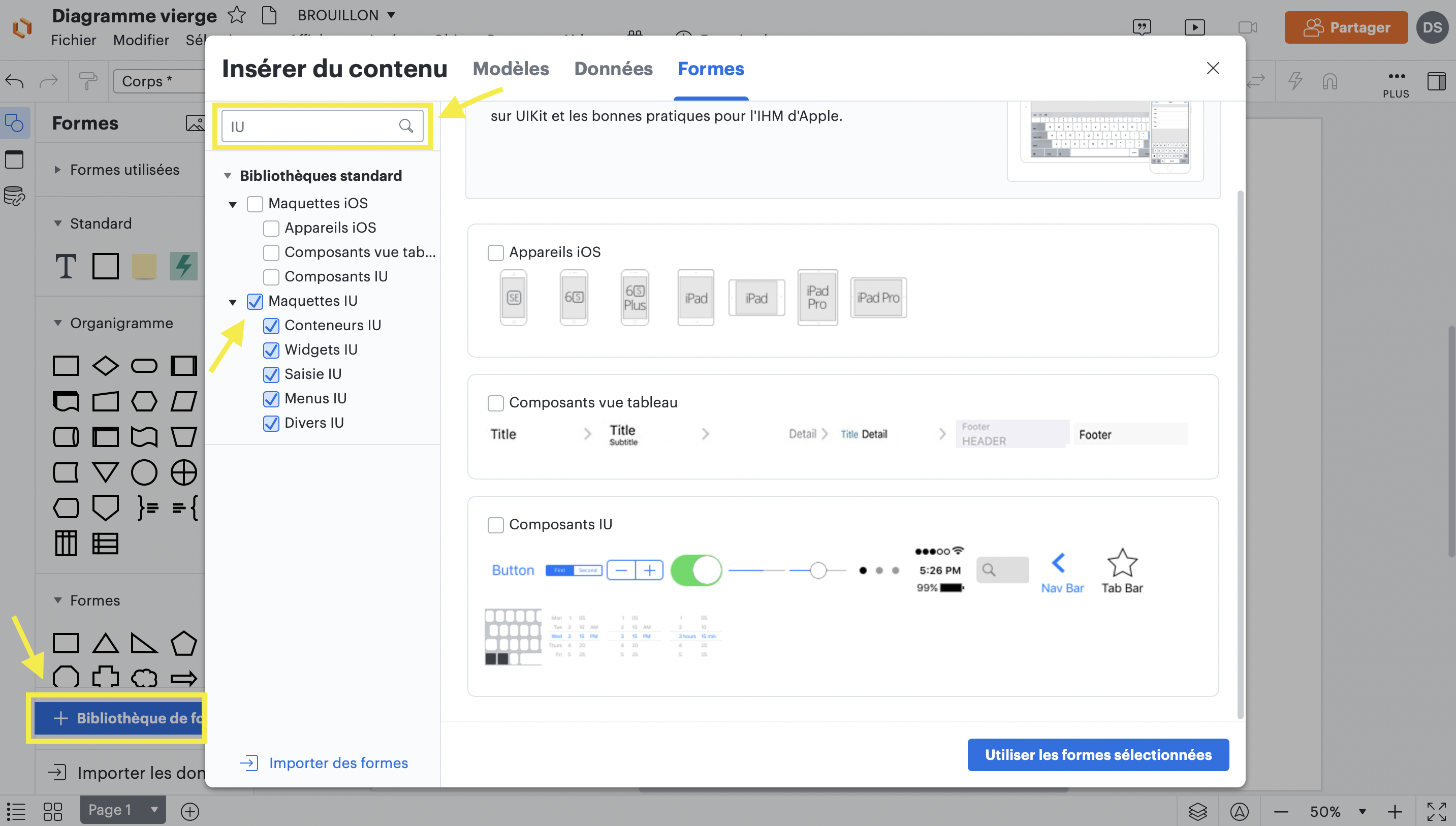Click the undo arrow icon
This screenshot has width=1456, height=826.
15,81
